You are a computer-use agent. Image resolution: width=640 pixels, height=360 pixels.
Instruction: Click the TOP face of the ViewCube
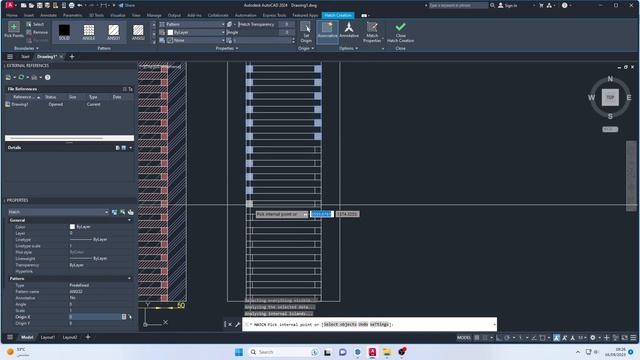[x=610, y=98]
